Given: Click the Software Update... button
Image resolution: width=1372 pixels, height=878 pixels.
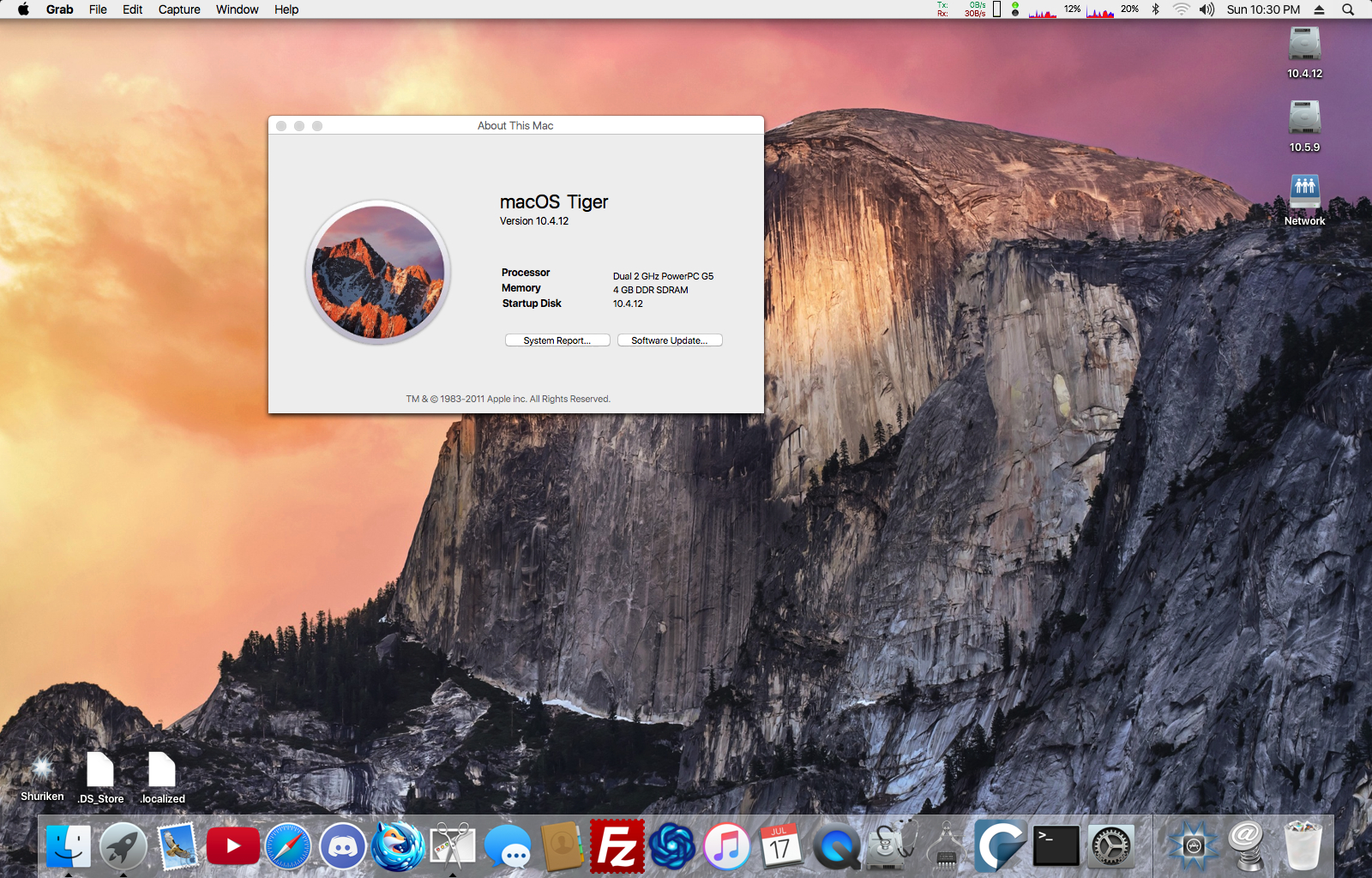Looking at the screenshot, I should tap(670, 340).
